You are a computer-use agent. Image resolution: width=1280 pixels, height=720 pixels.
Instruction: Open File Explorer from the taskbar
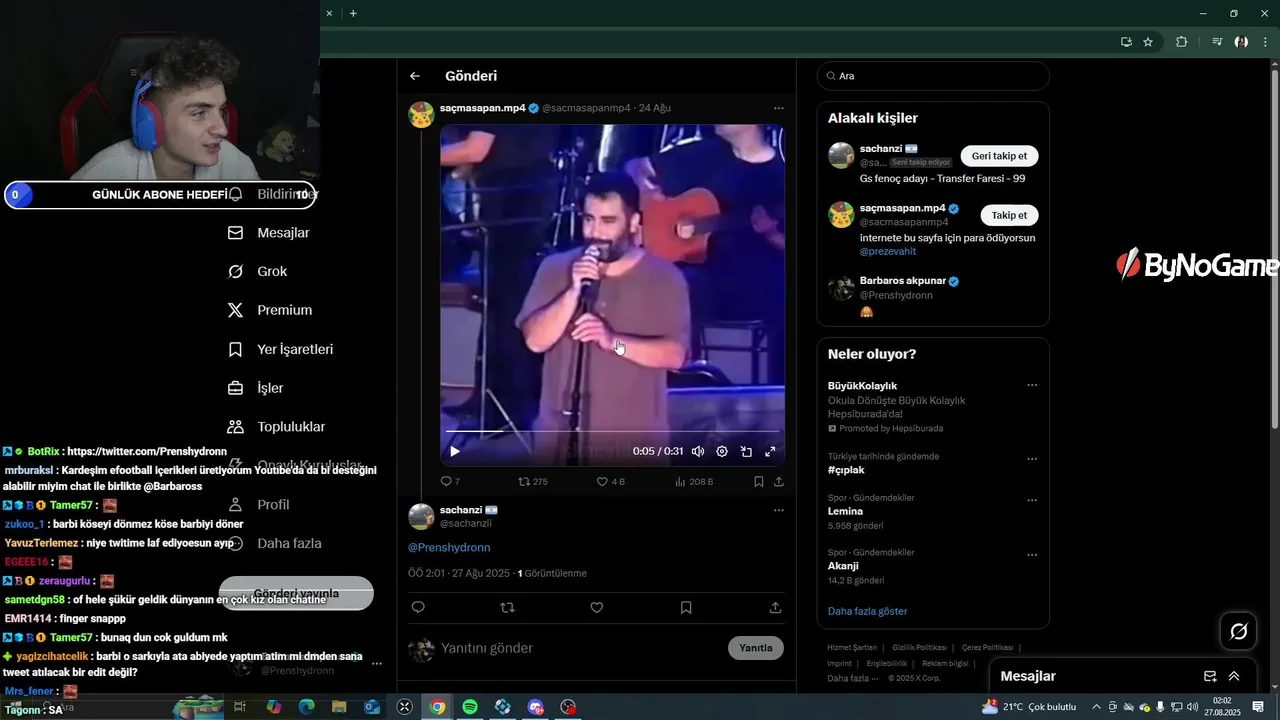click(340, 707)
